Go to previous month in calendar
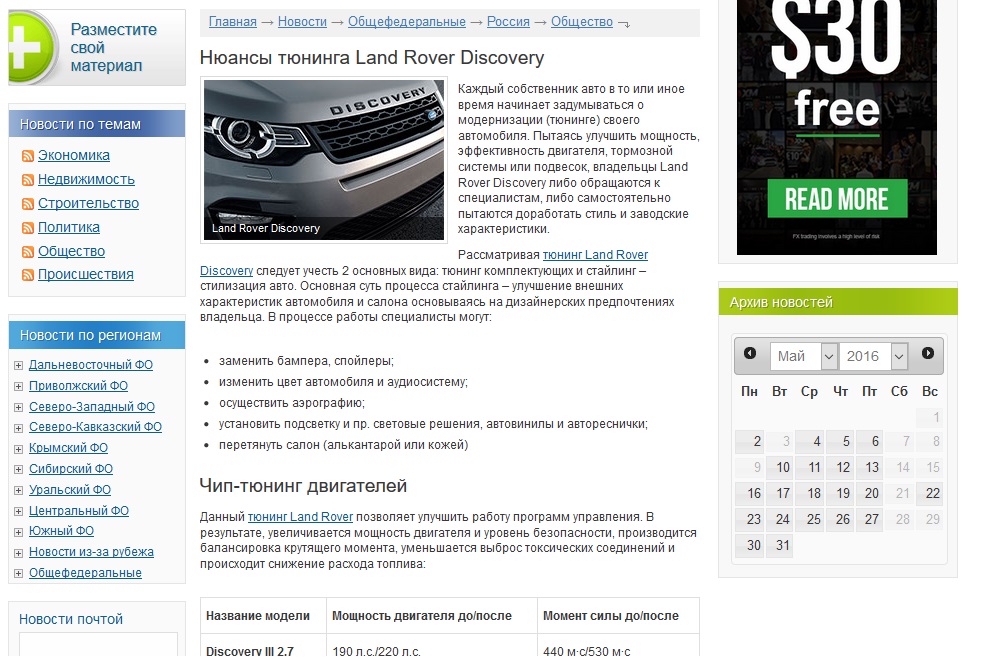 (750, 353)
